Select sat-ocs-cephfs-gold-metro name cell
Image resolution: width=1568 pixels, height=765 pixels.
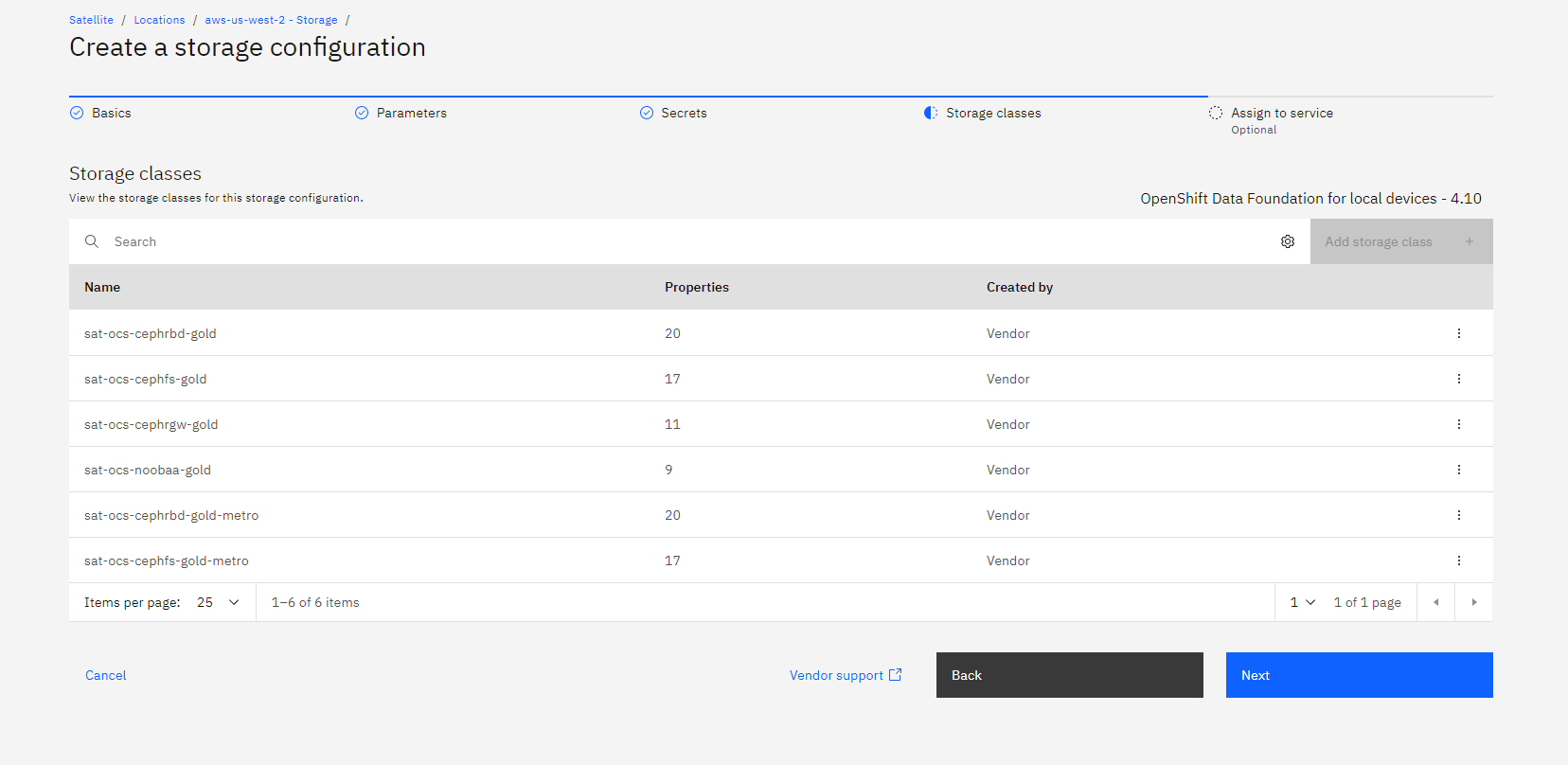(167, 560)
